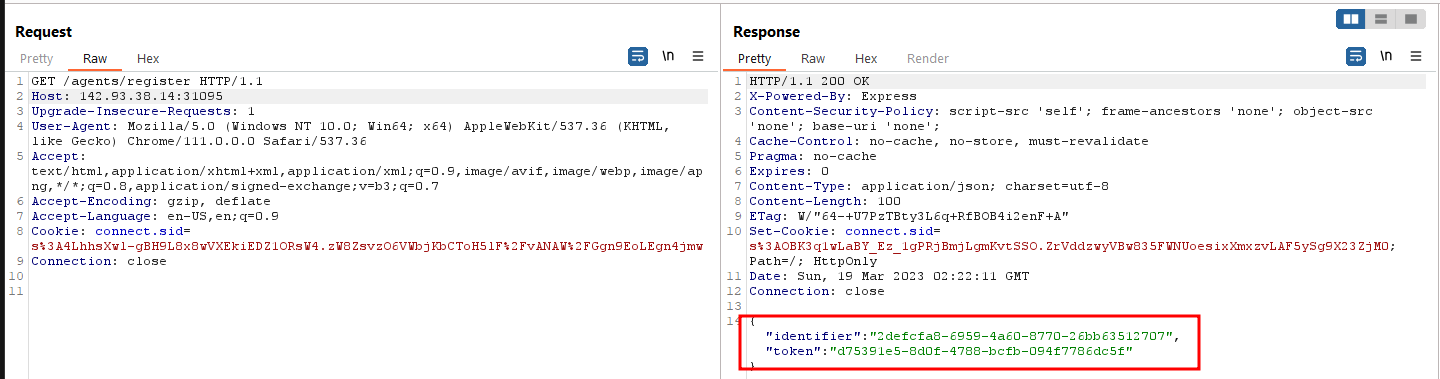
Task: Click the ETag response header line
Action: [909, 216]
